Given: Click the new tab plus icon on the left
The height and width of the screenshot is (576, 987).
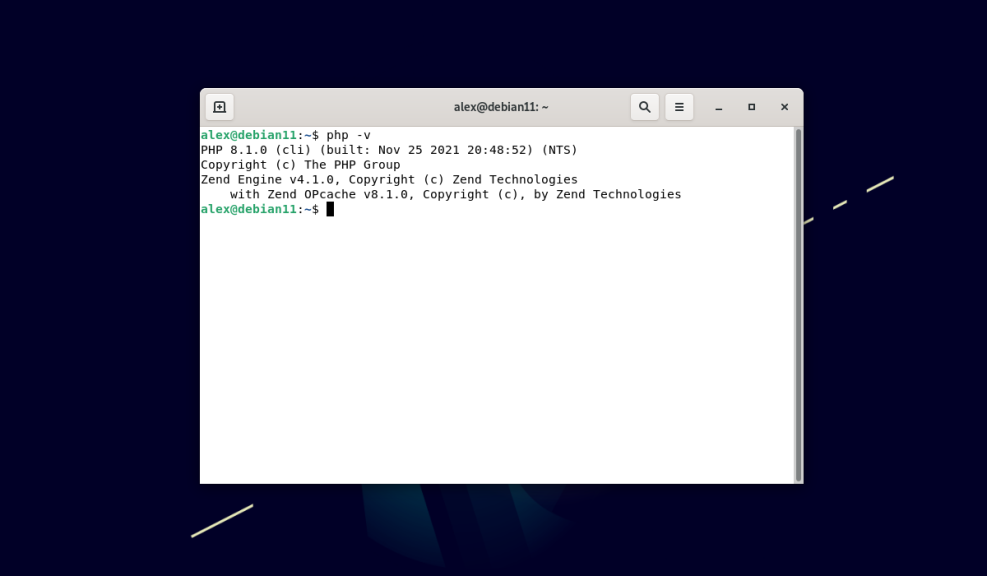Looking at the screenshot, I should pos(219,106).
